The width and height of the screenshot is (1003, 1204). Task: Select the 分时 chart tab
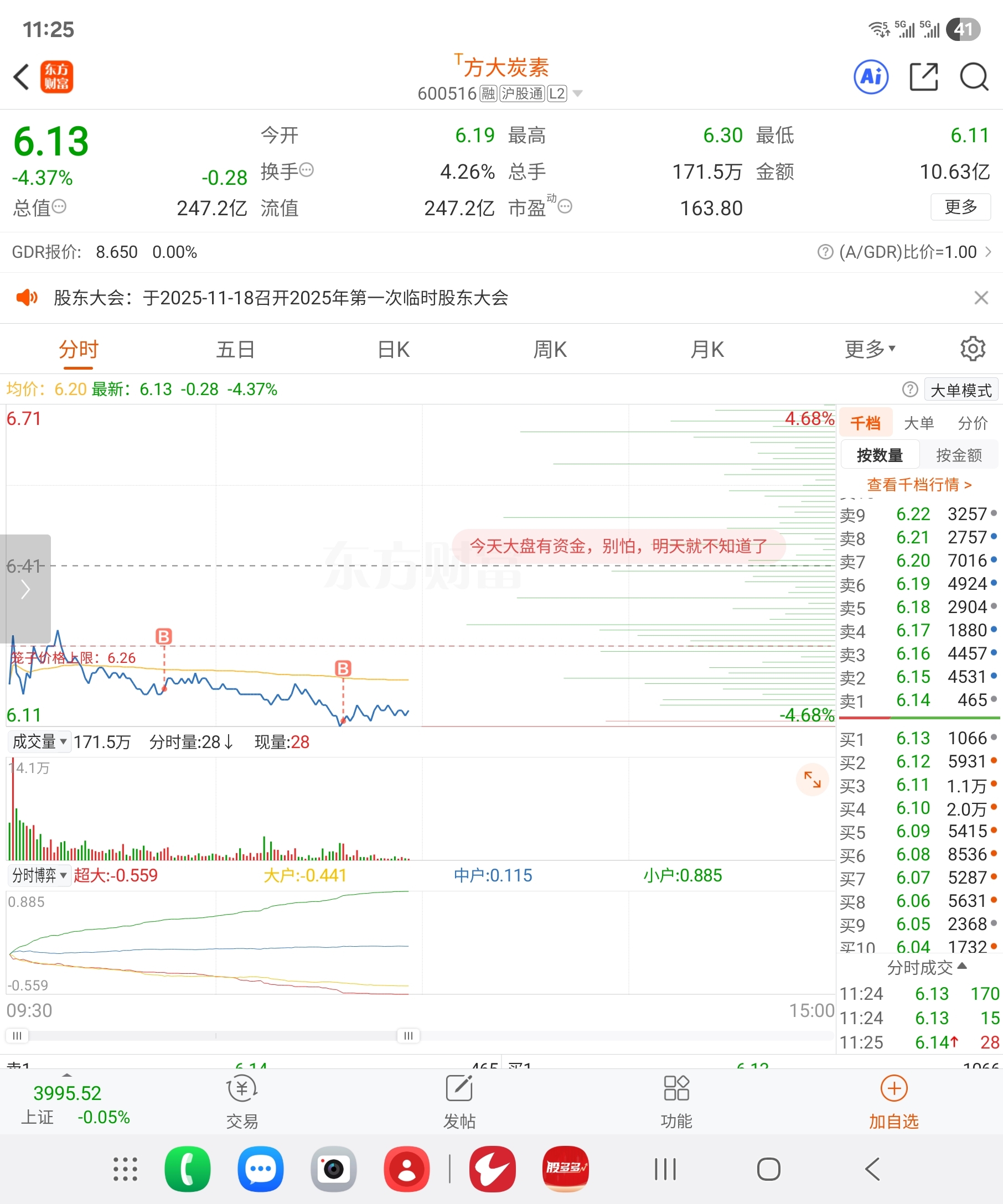(79, 349)
